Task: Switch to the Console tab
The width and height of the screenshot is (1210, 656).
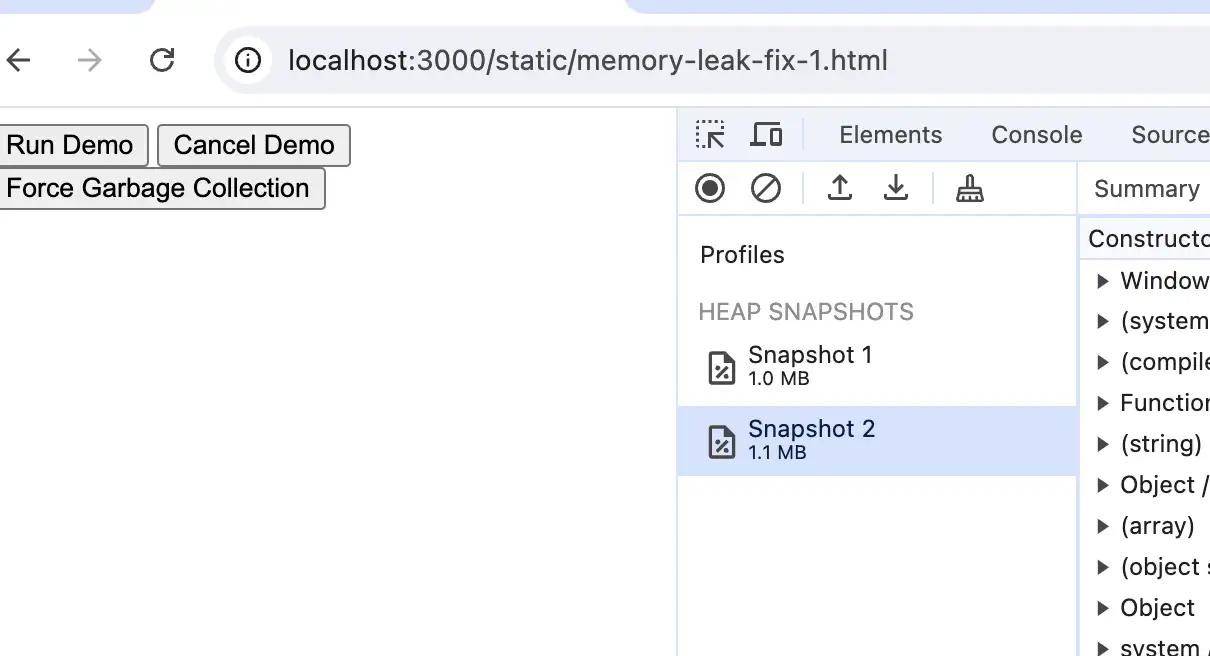Action: (1037, 135)
